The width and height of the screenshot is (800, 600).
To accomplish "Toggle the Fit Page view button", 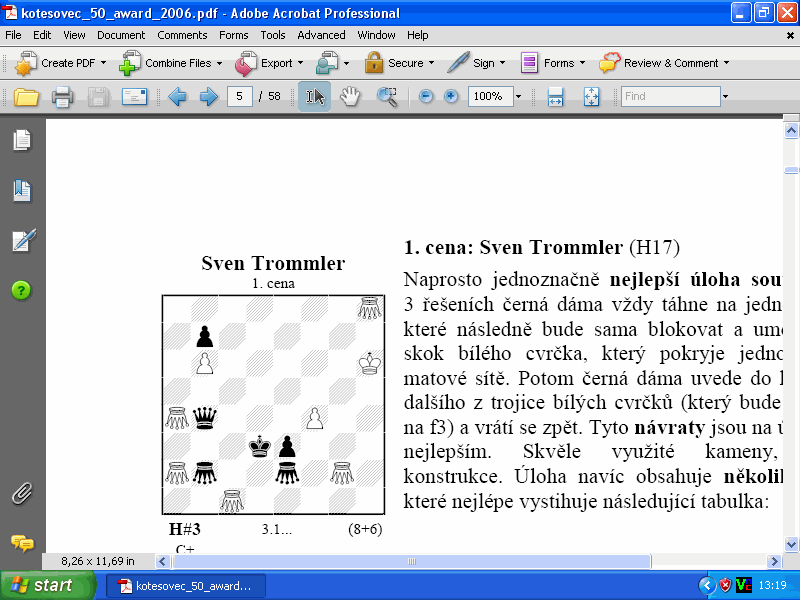I will (x=590, y=97).
